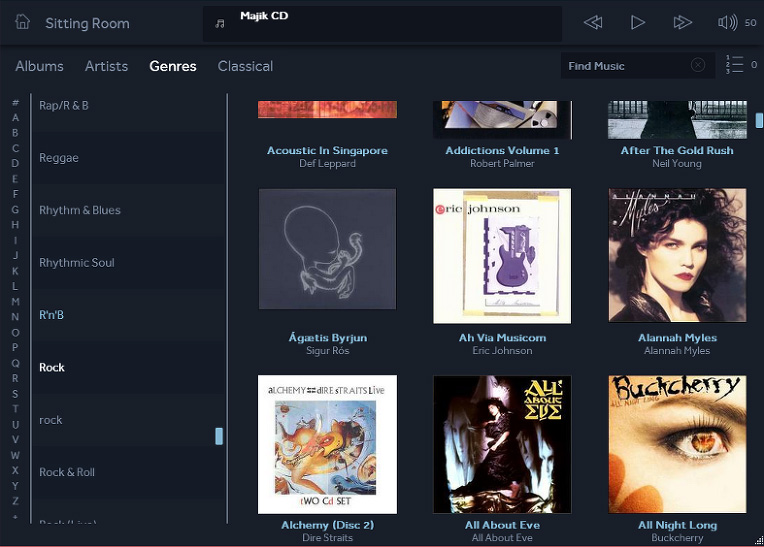The height and width of the screenshot is (547, 764).
Task: Click the After The Gold Rush title
Action: [677, 151]
